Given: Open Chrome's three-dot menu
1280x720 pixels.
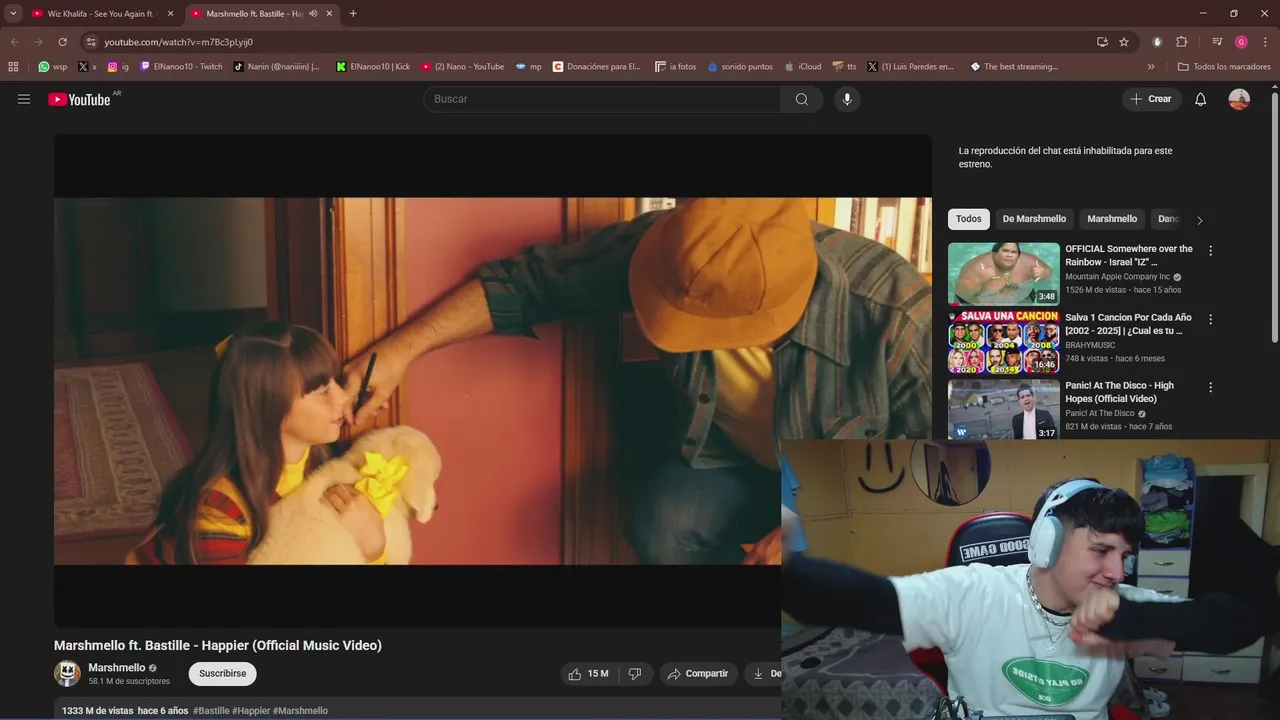Looking at the screenshot, I should coord(1266,42).
